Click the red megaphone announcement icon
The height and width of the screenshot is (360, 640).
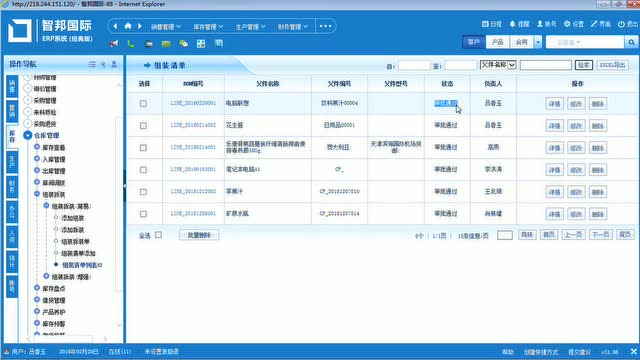(x=114, y=44)
